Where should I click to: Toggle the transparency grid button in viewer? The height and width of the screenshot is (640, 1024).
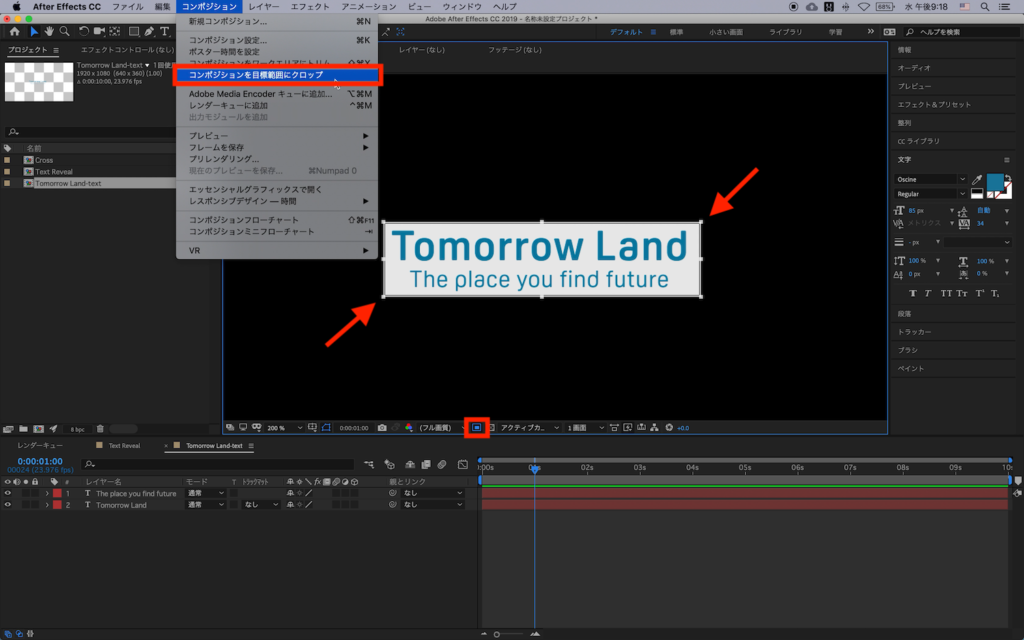tap(492, 428)
